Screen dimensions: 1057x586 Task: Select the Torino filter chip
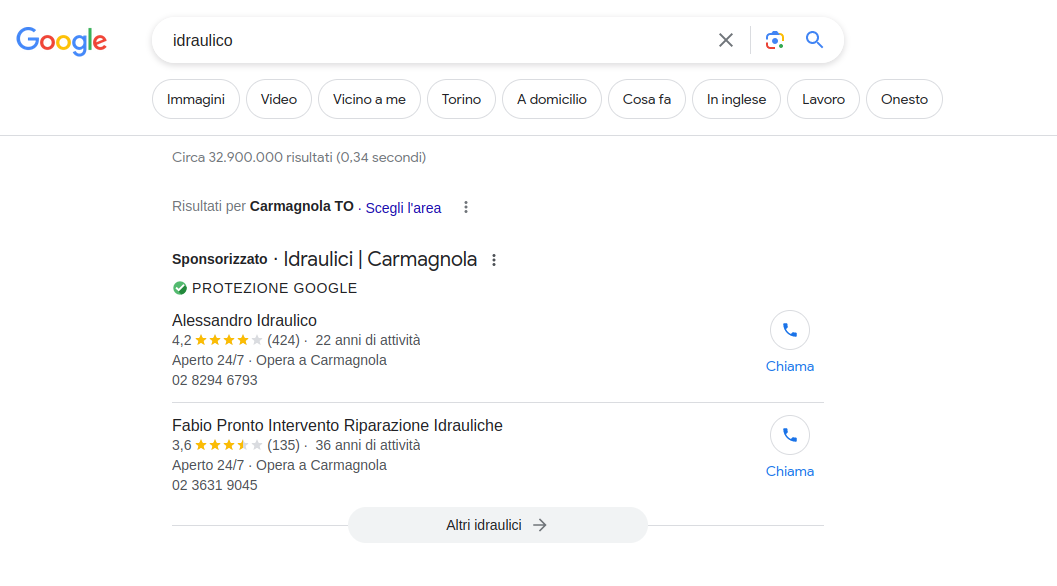tap(461, 99)
